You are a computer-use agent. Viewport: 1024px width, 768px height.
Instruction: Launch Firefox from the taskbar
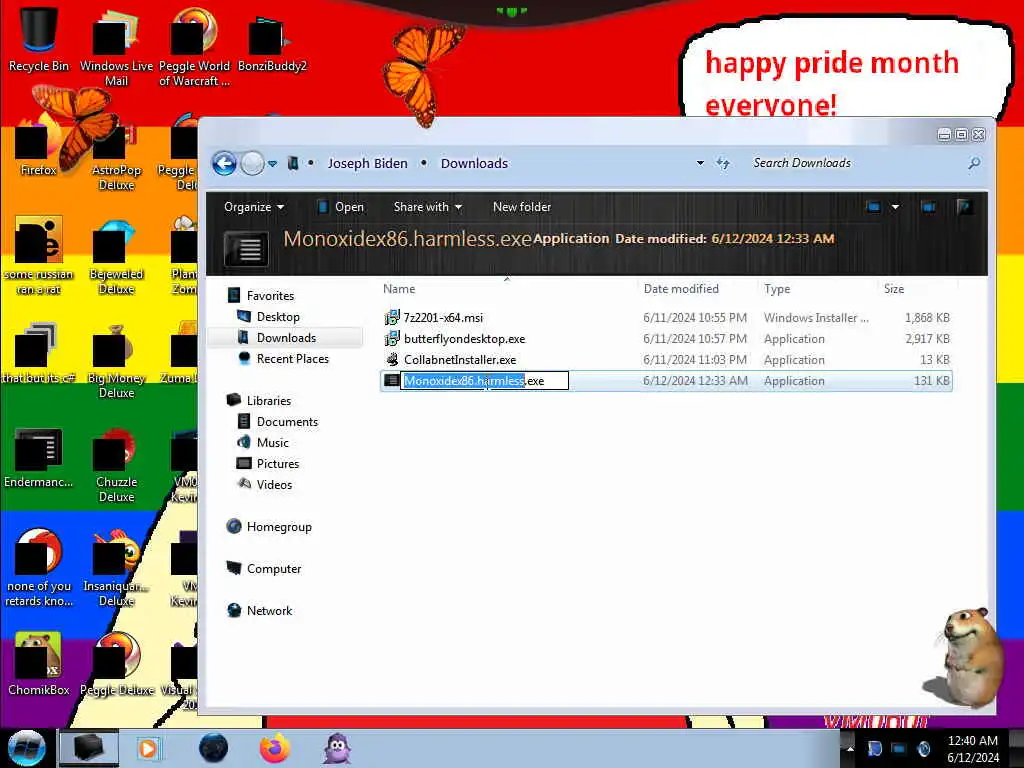275,748
